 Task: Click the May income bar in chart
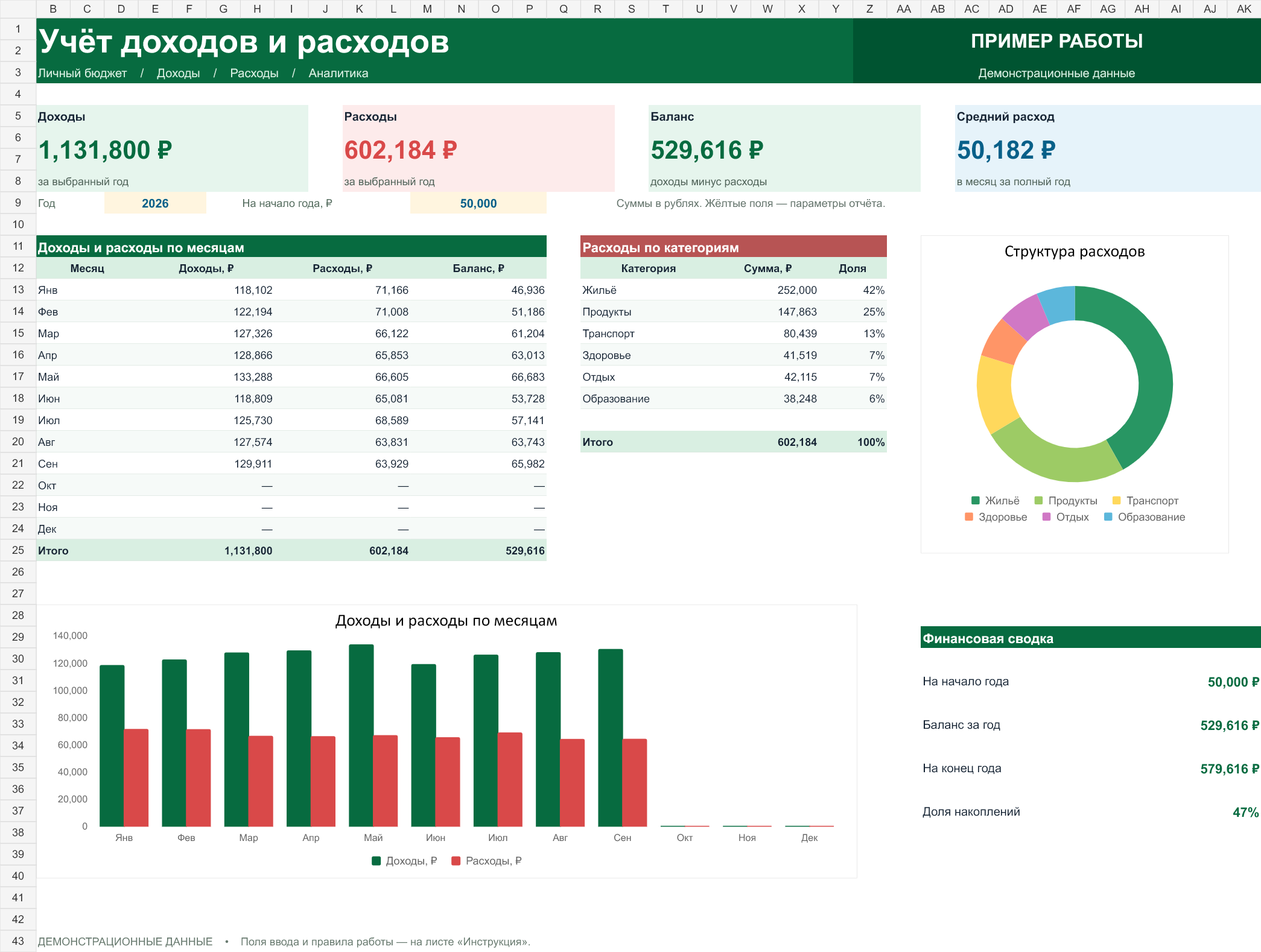click(x=361, y=735)
